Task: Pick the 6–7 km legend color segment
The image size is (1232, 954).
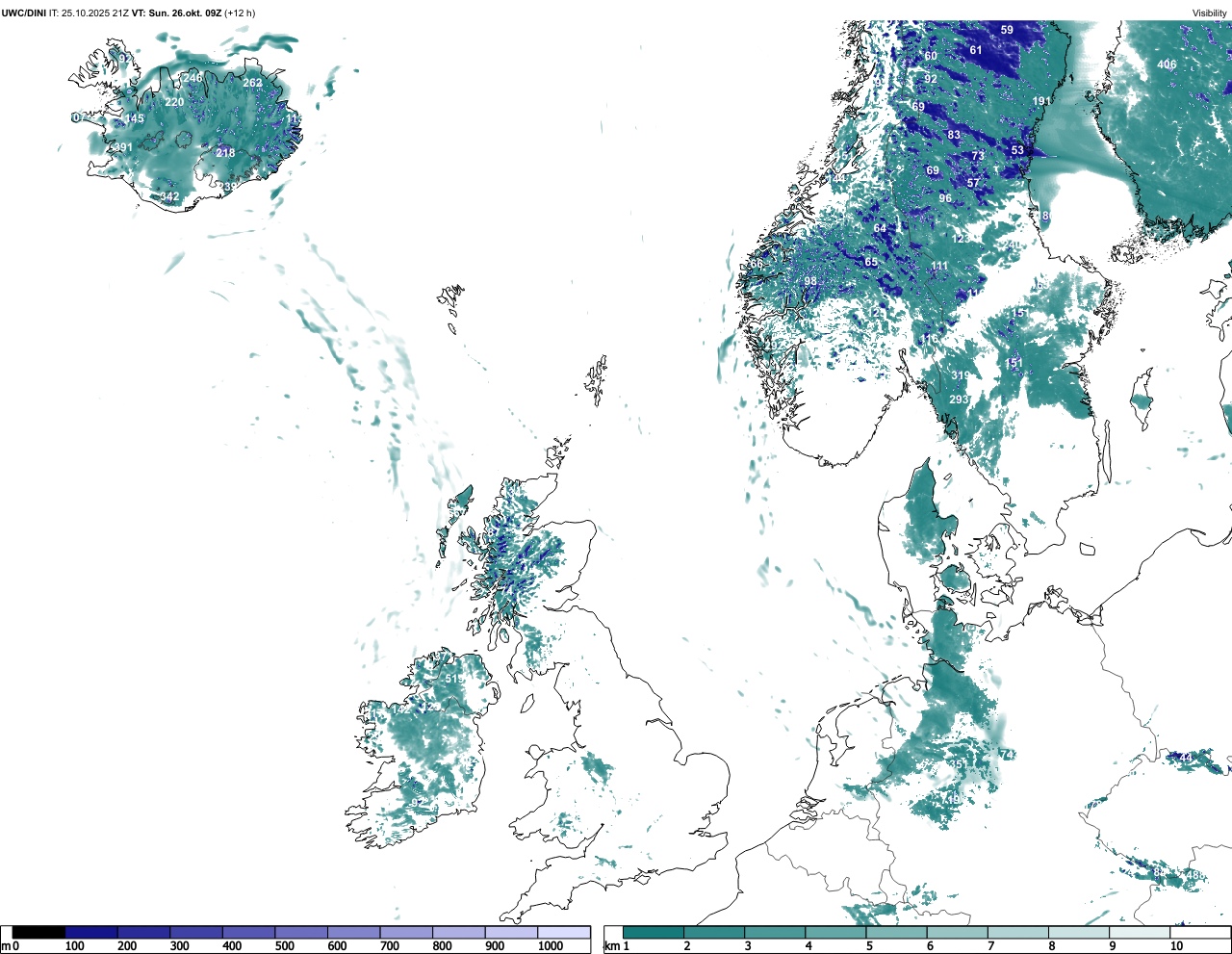Action: point(957,932)
